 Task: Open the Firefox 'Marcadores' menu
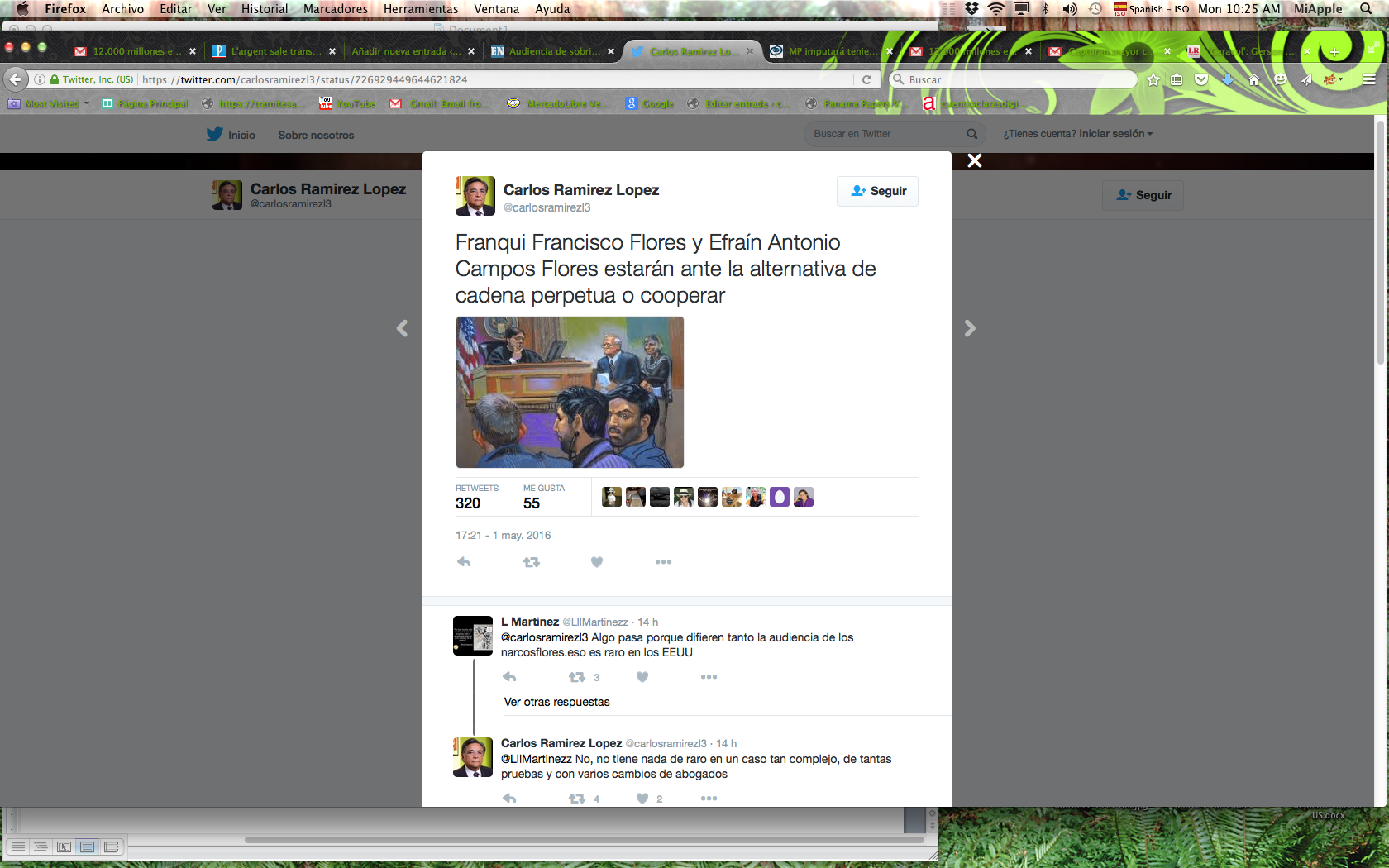pyautogui.click(x=335, y=9)
